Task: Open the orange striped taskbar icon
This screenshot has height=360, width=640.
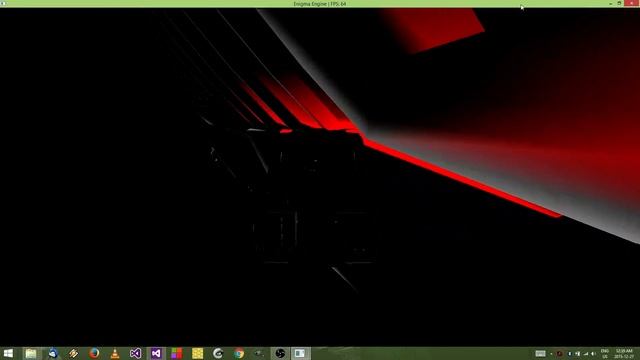Action: point(73,353)
